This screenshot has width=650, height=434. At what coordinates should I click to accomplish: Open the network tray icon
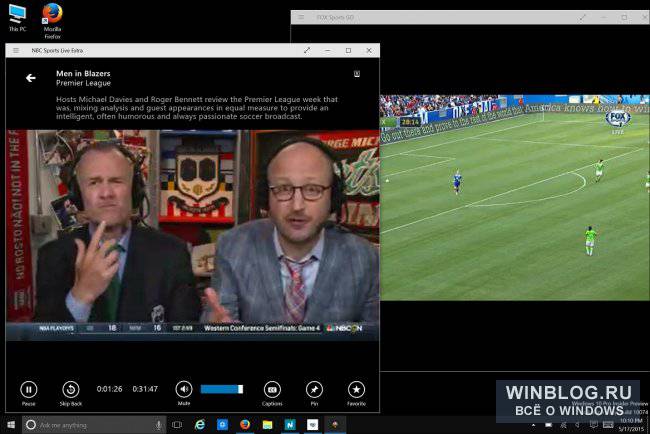[563, 425]
